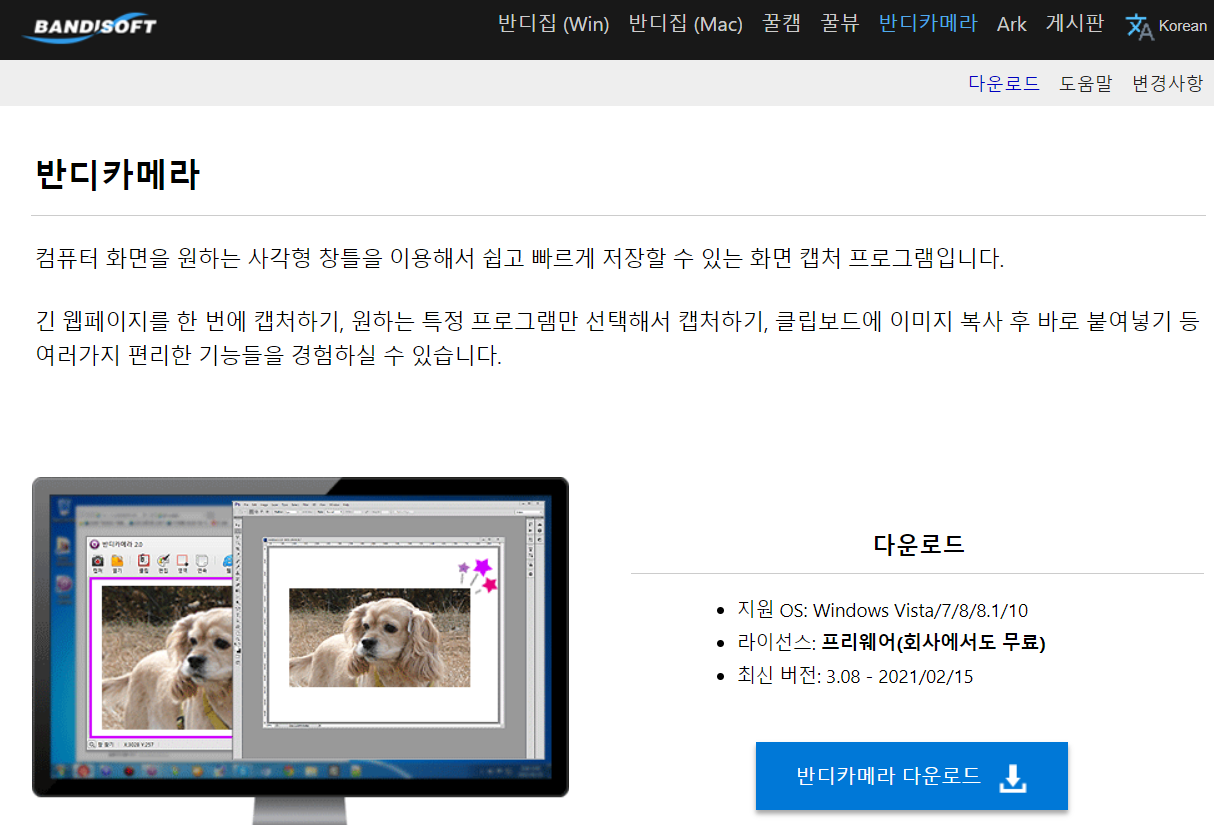Click the Bandisoft logo
The height and width of the screenshot is (825, 1214).
coord(89,27)
